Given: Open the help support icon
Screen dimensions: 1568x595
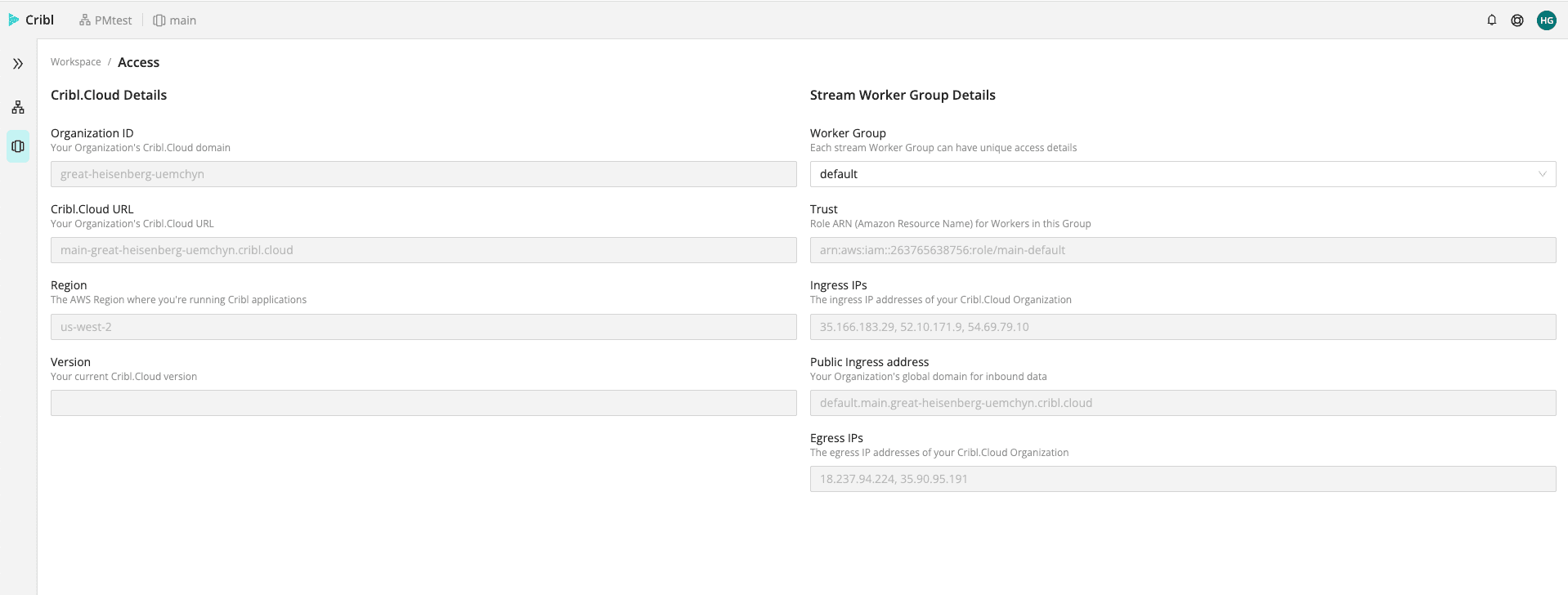Looking at the screenshot, I should click(1516, 20).
